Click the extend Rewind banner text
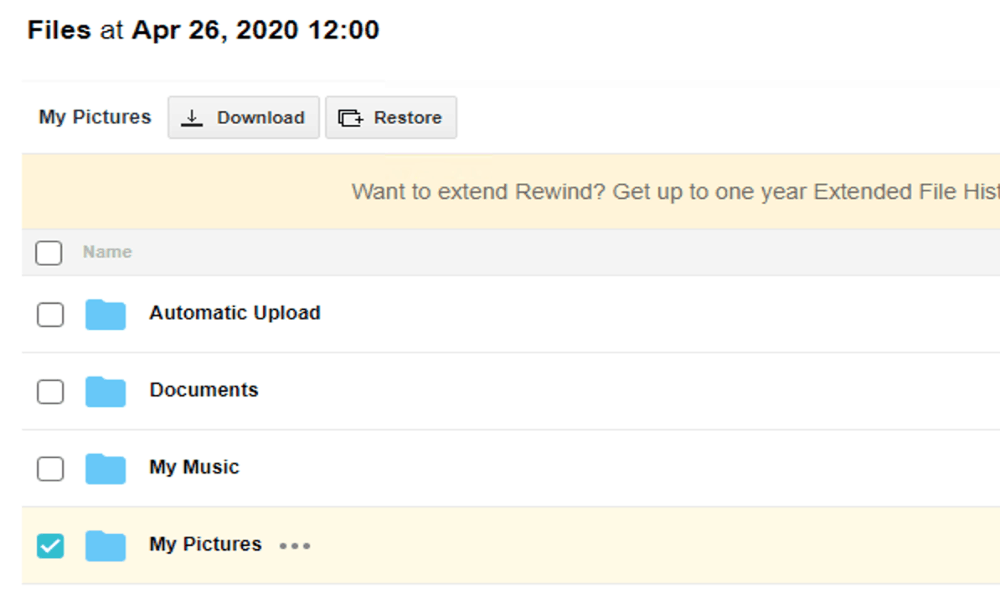1000x600 pixels. (675, 191)
